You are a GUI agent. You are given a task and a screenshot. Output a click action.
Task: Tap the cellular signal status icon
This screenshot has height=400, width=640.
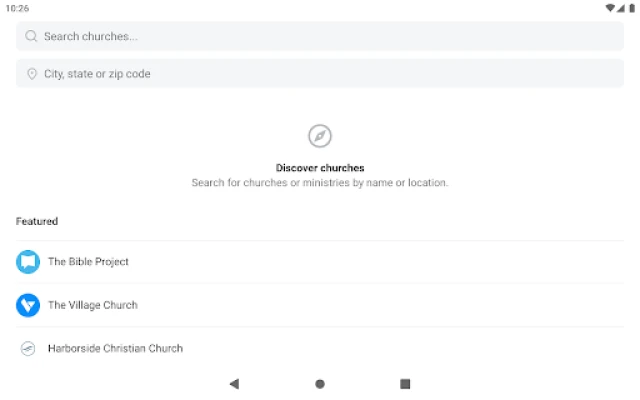(x=621, y=8)
